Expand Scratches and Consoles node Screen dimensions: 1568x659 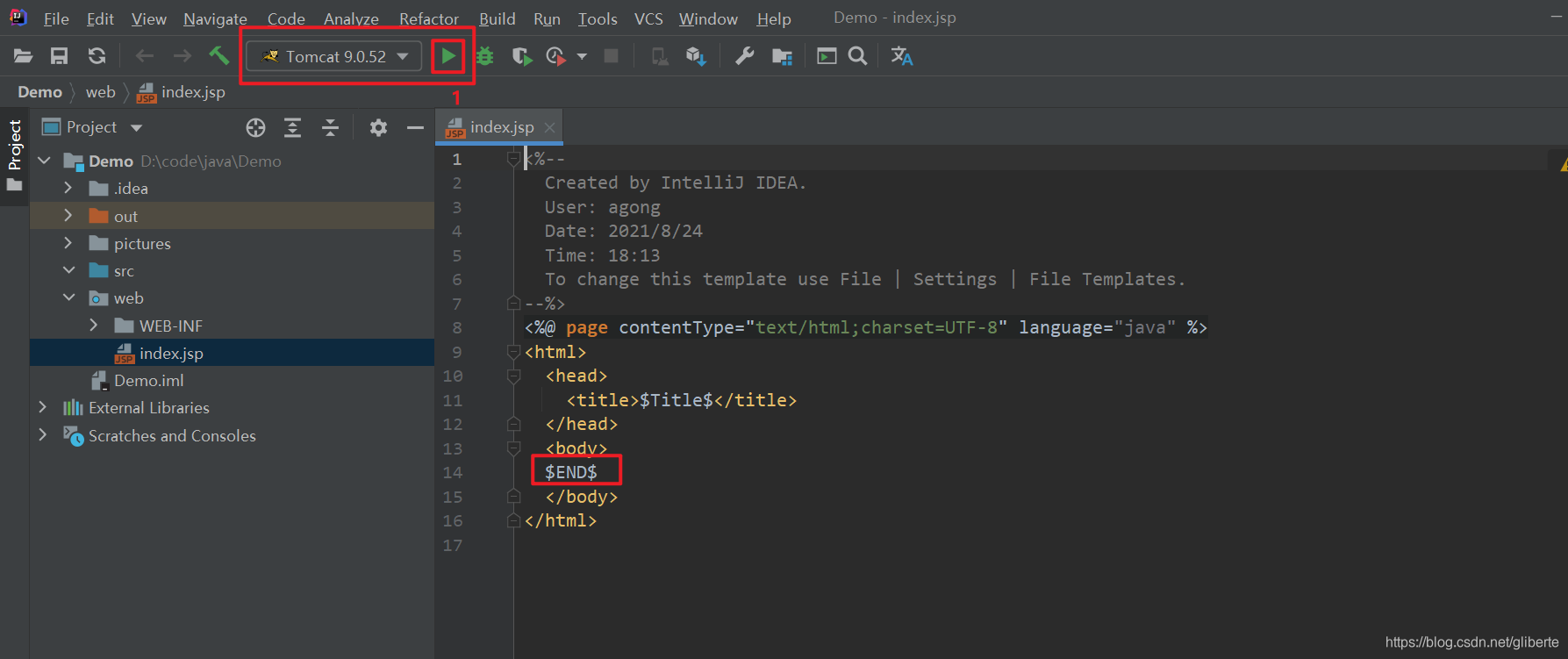click(42, 435)
